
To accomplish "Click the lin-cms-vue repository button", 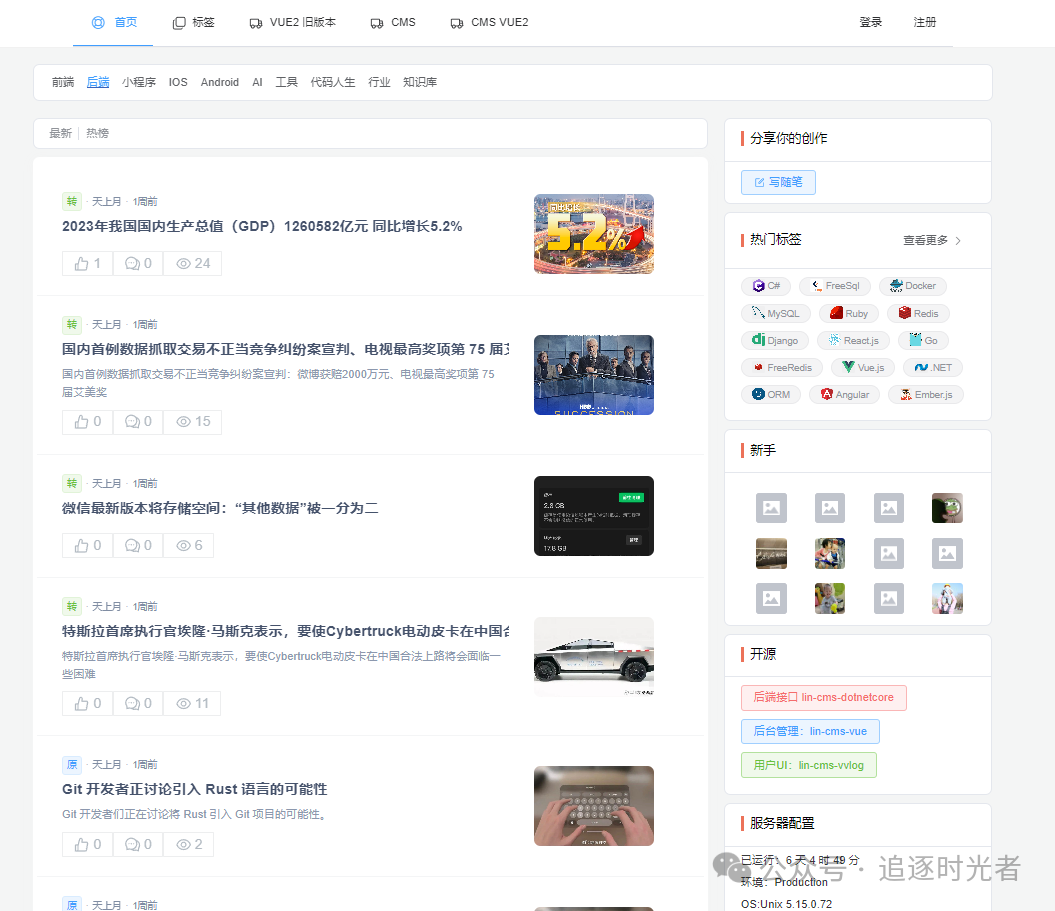I will click(810, 731).
